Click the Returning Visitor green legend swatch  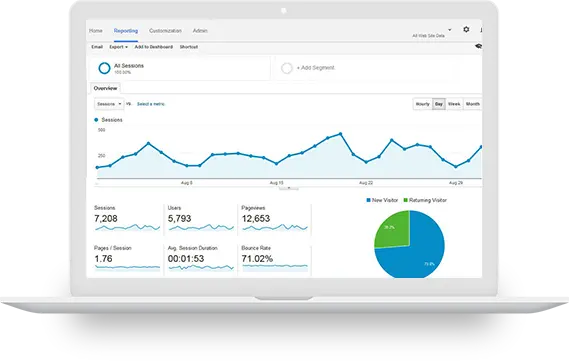(405, 200)
